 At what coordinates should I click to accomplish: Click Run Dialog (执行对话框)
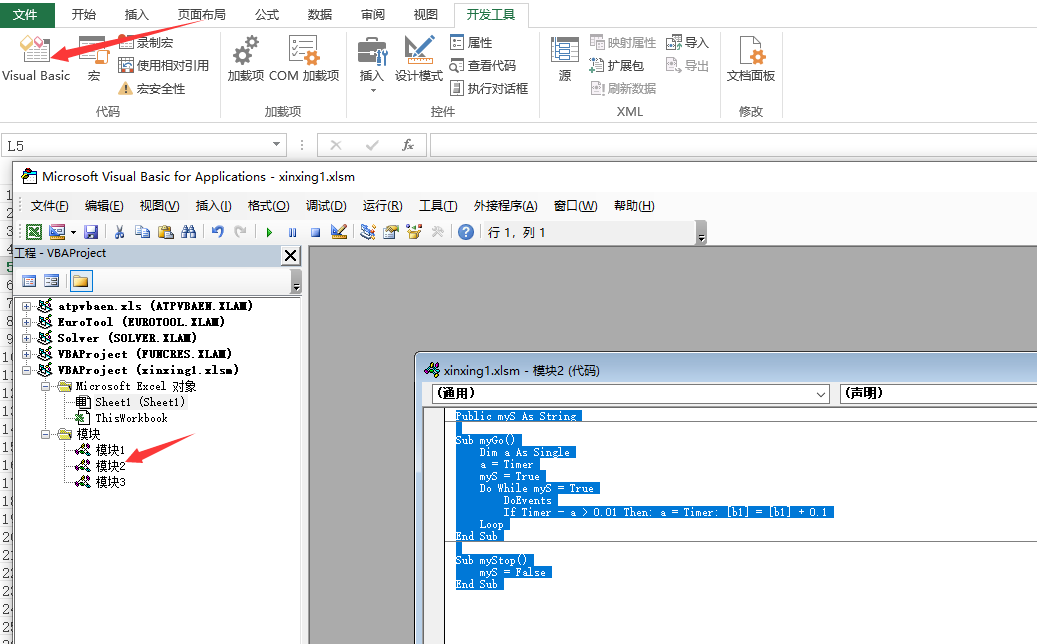tap(489, 88)
